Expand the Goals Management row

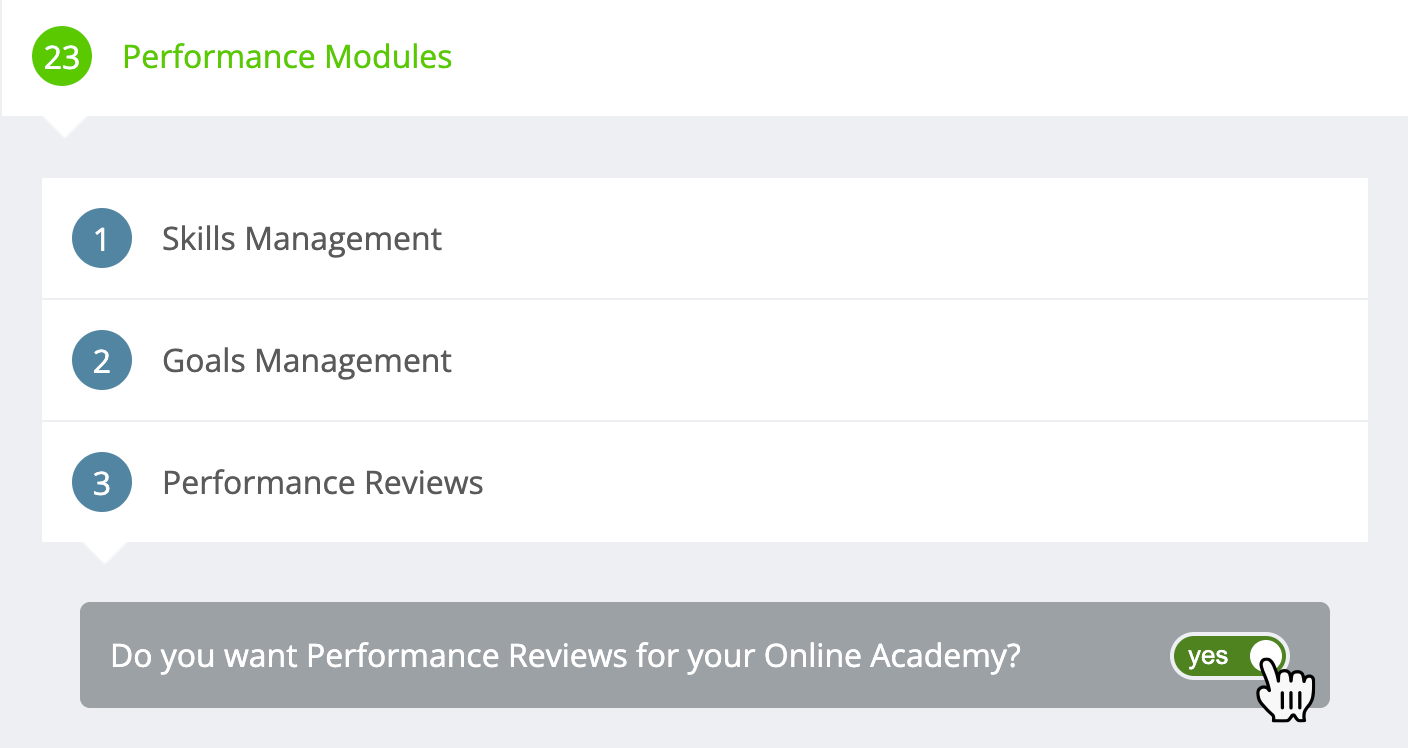(x=704, y=360)
